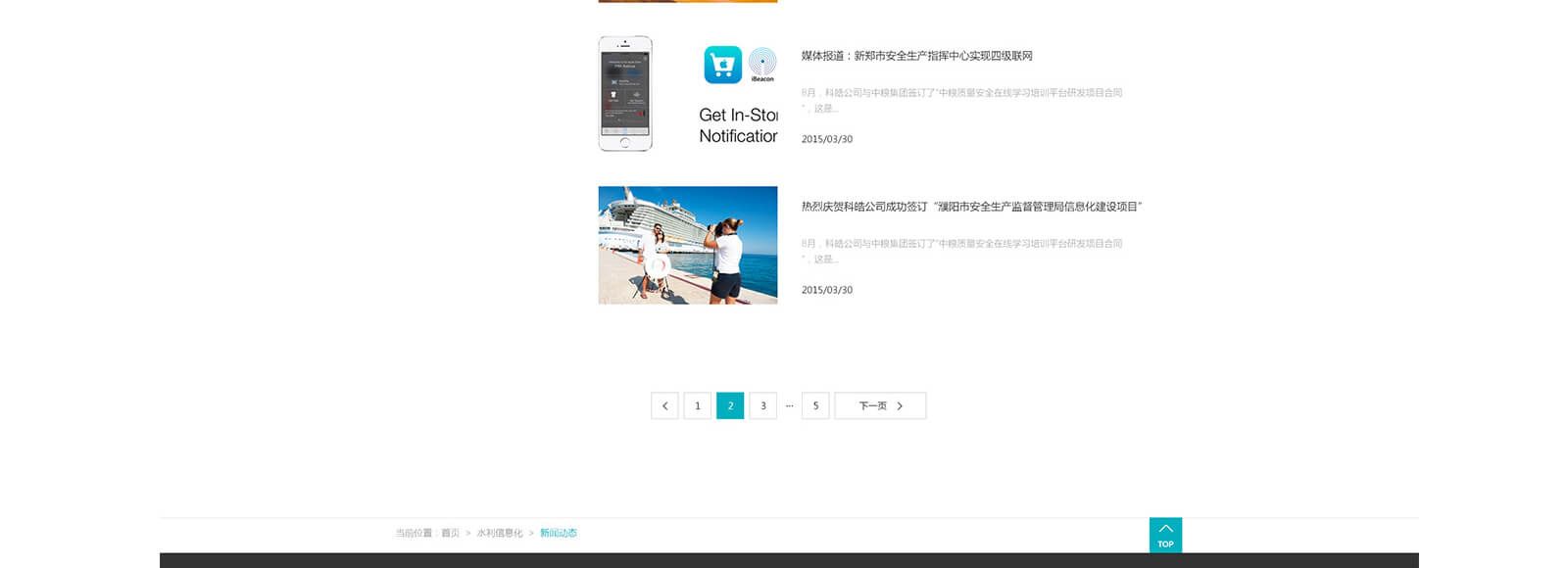Image resolution: width=1568 pixels, height=568 pixels.
Task: Open 水利信息化 breadcrumb link
Action: tap(500, 533)
